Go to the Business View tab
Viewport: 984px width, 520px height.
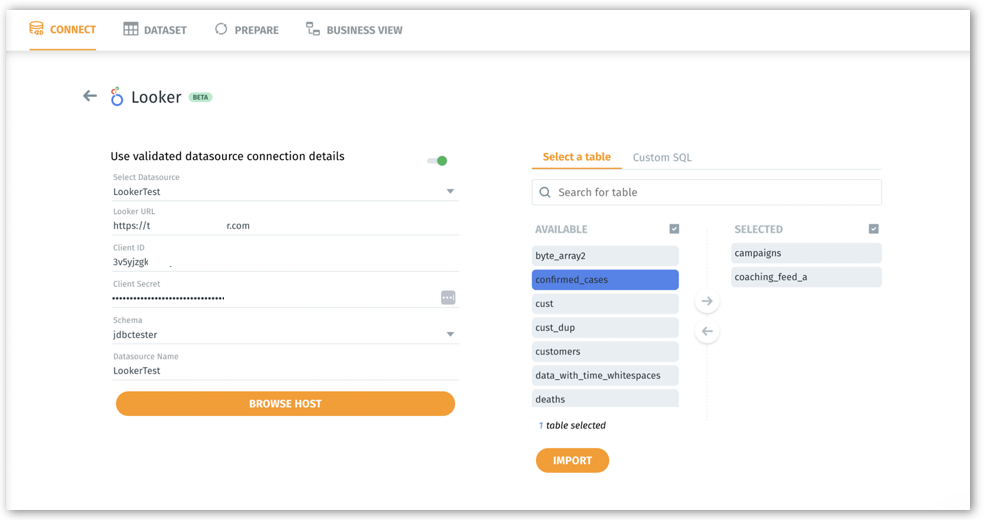tap(354, 30)
